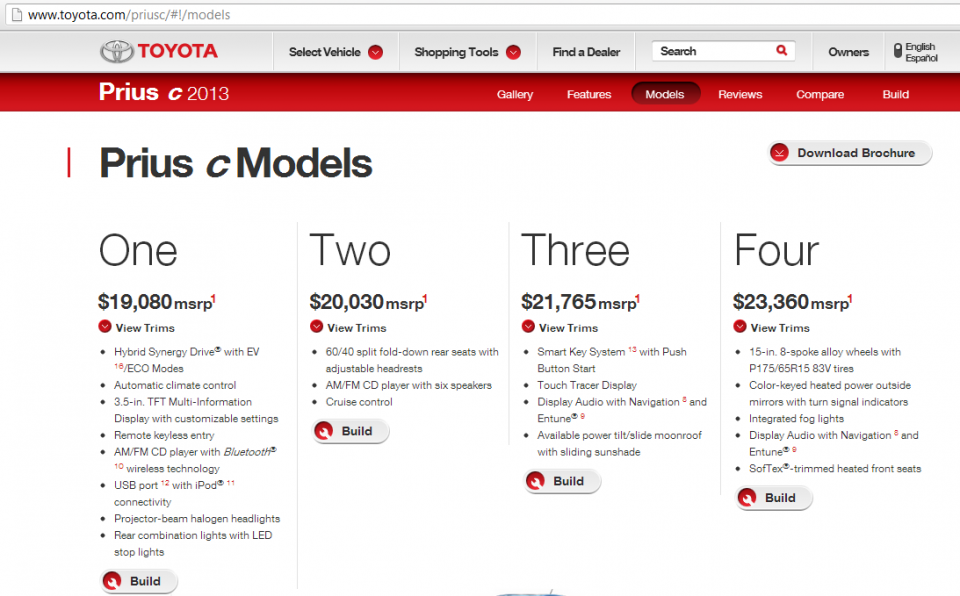The width and height of the screenshot is (960, 596).
Task: Click the Download Brochure arrow icon
Action: click(x=779, y=153)
